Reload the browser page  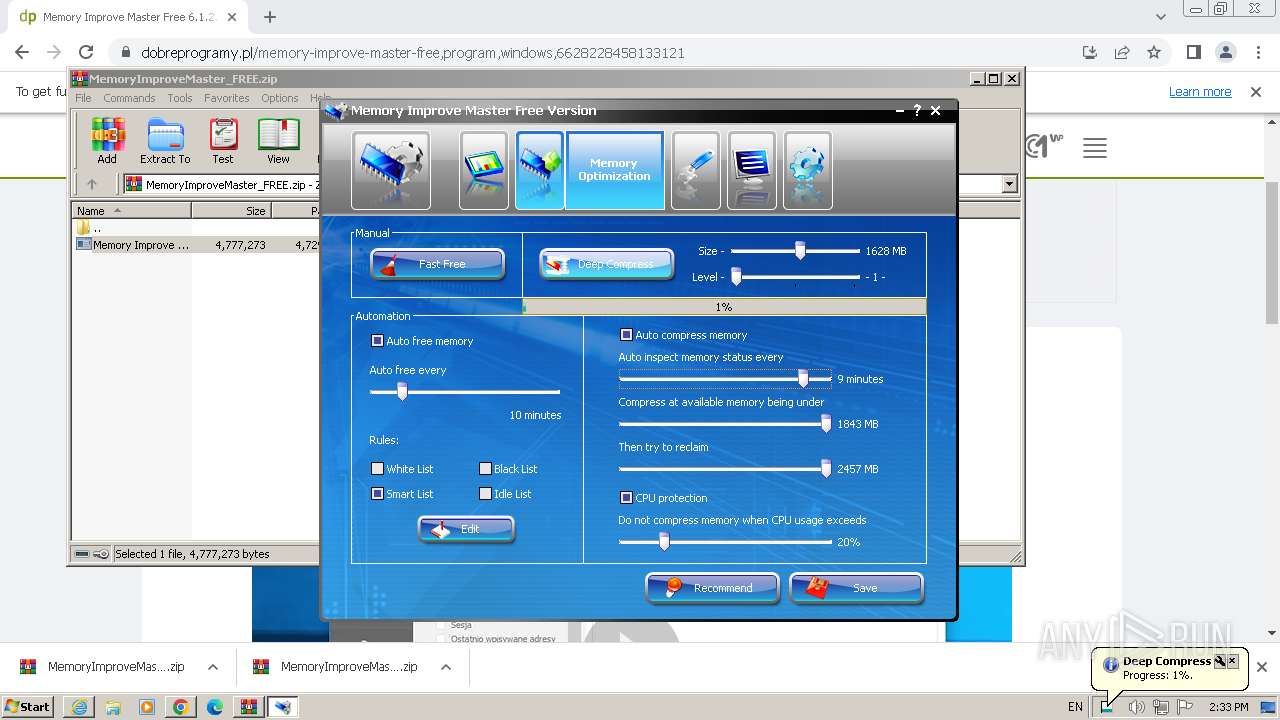point(86,53)
